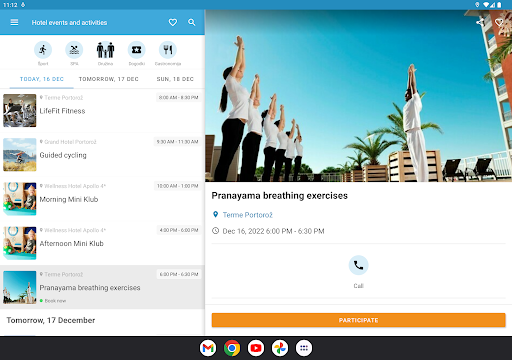Open Gmail from the taskbar
This screenshot has height=360, width=512.
[x=208, y=348]
